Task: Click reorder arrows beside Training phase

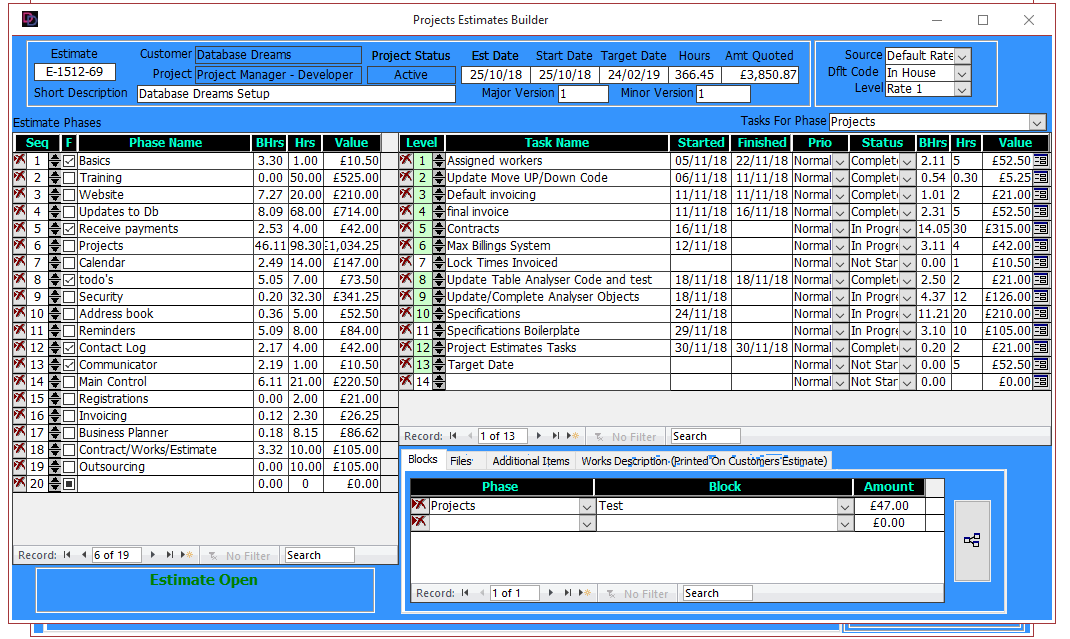Action: click(x=55, y=178)
